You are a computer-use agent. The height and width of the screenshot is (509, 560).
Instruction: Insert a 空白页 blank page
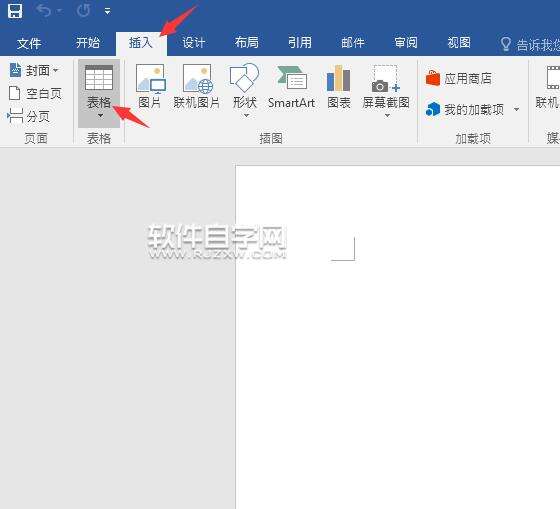pyautogui.click(x=35, y=94)
